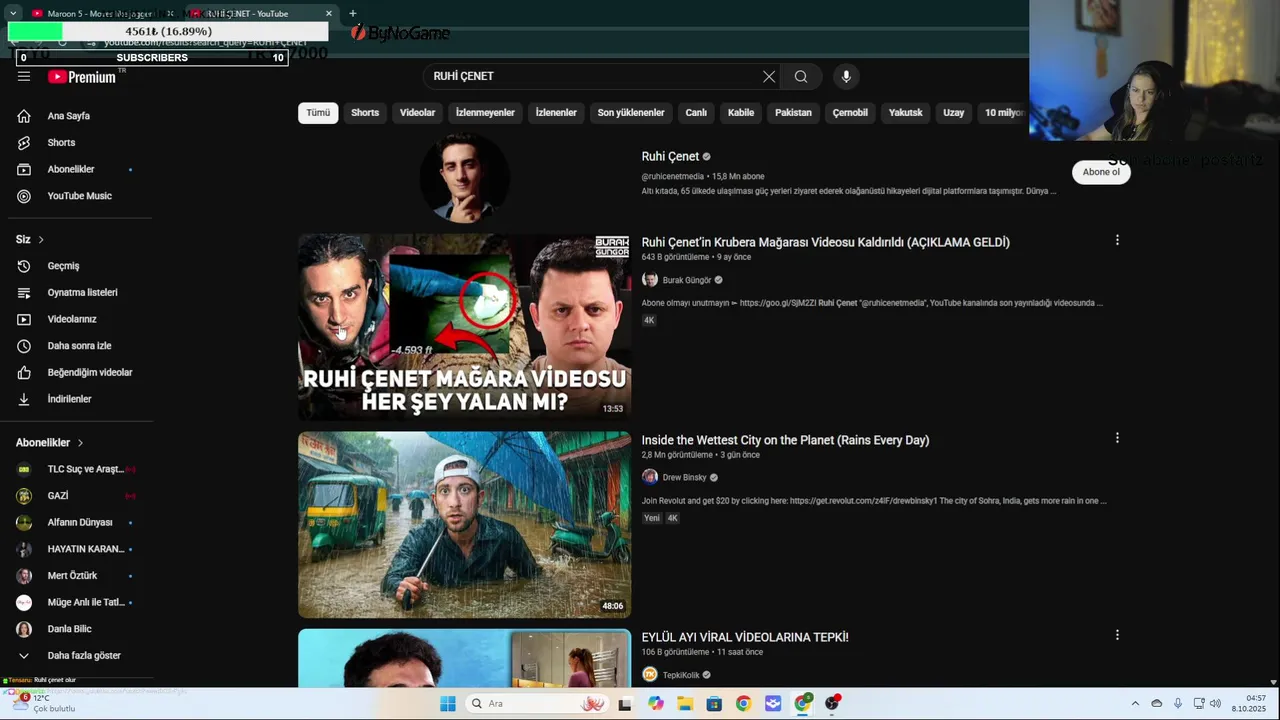Expand the Abonelikler section heading
The height and width of the screenshot is (720, 1280).
click(x=50, y=442)
